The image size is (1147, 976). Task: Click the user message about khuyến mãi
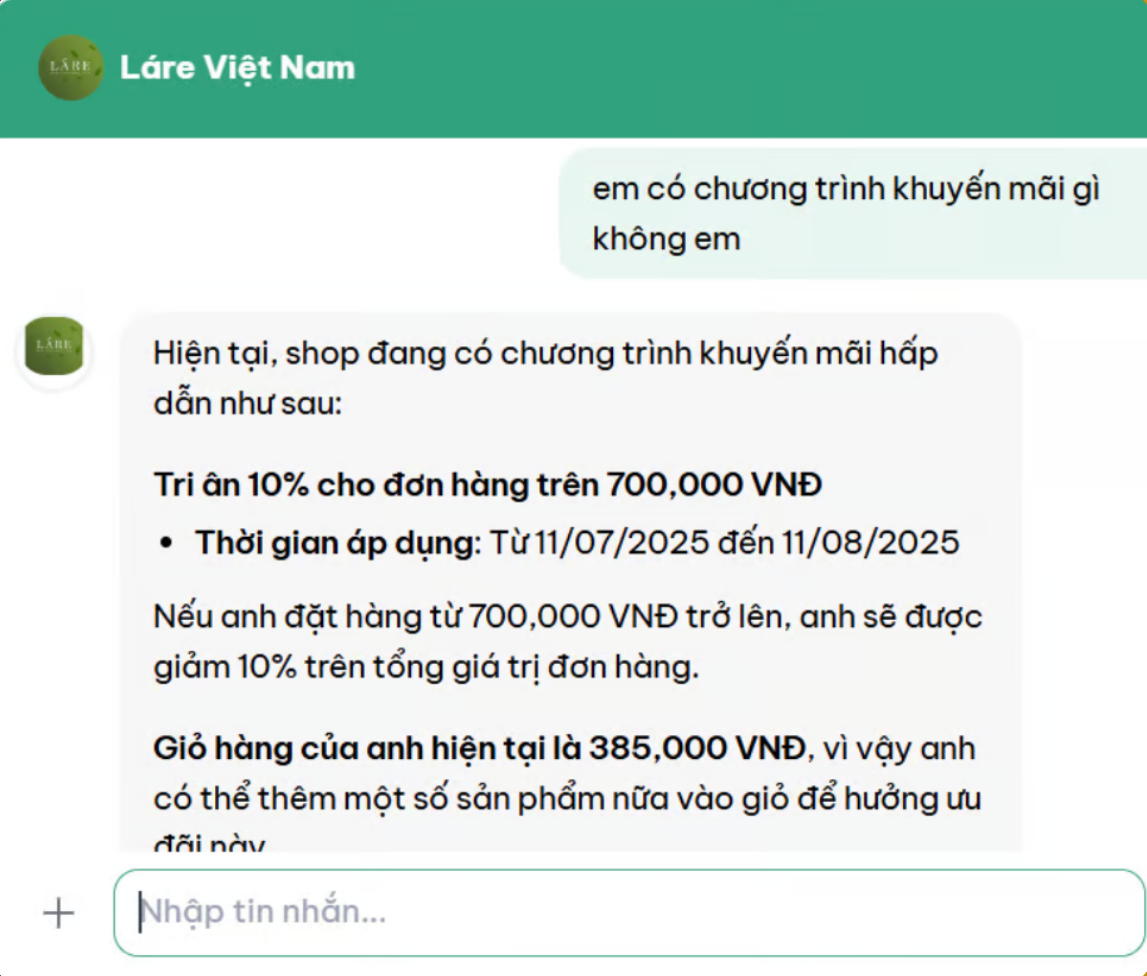click(845, 189)
